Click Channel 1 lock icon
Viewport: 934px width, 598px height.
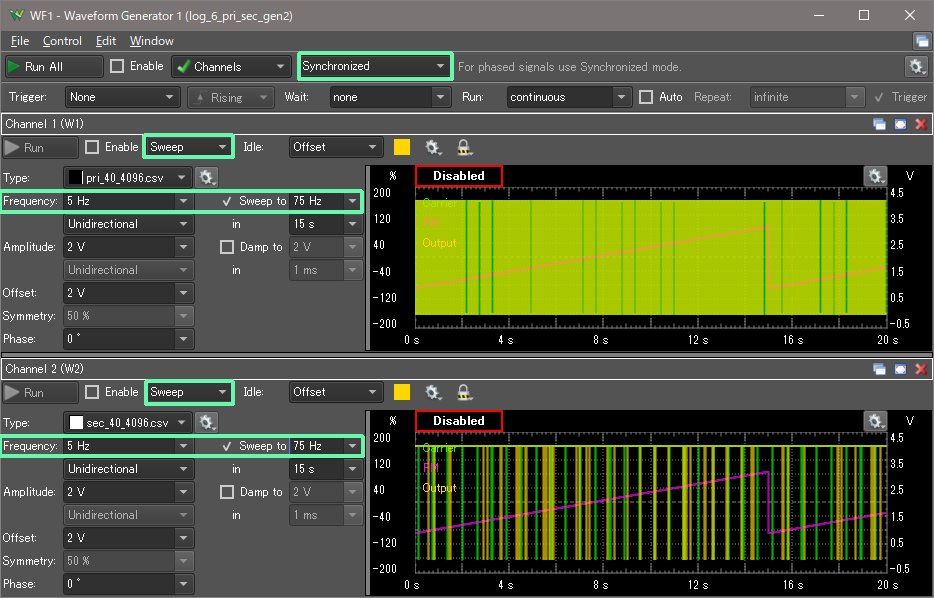pos(464,147)
